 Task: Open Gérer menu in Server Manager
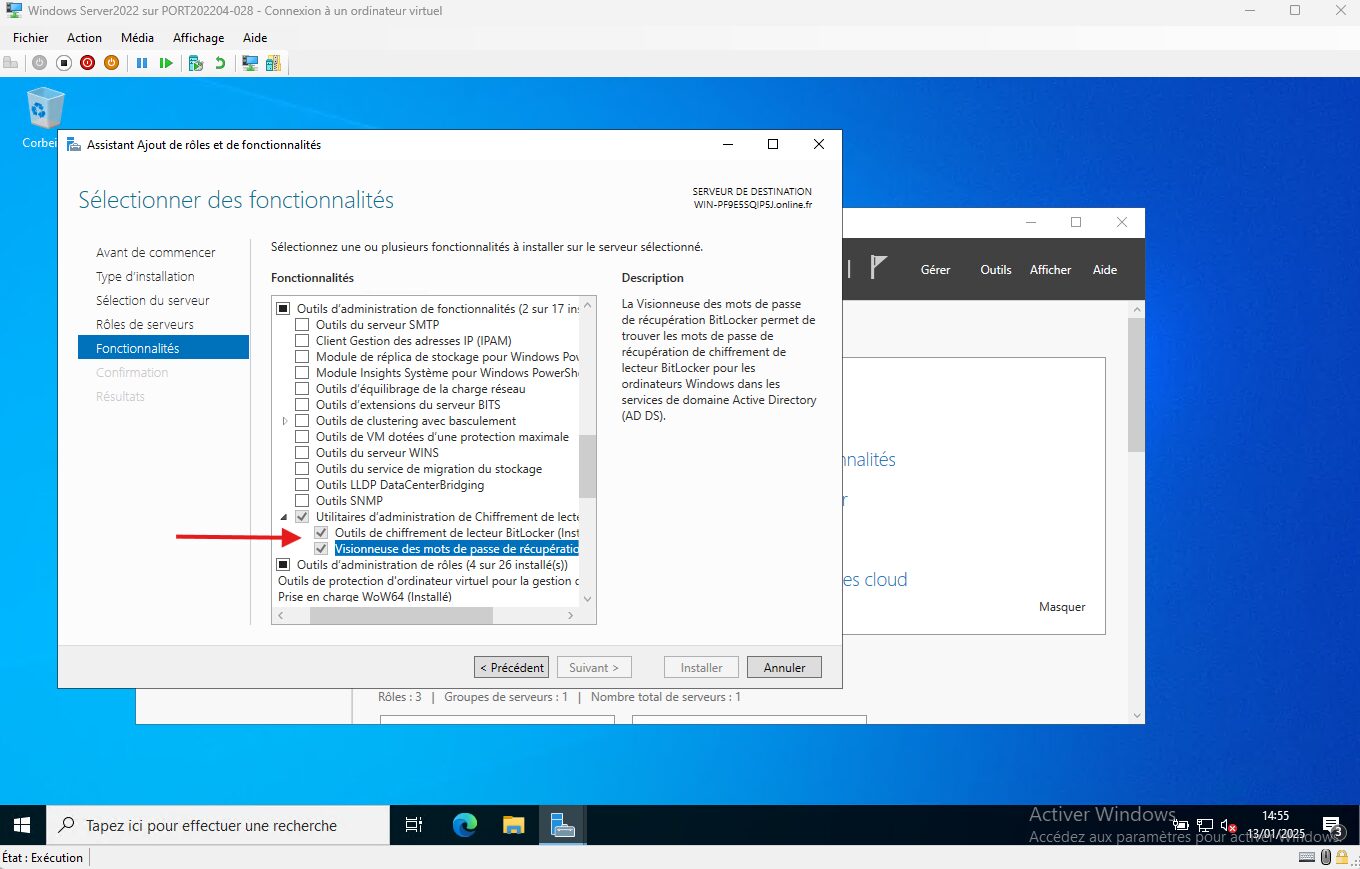tap(935, 270)
